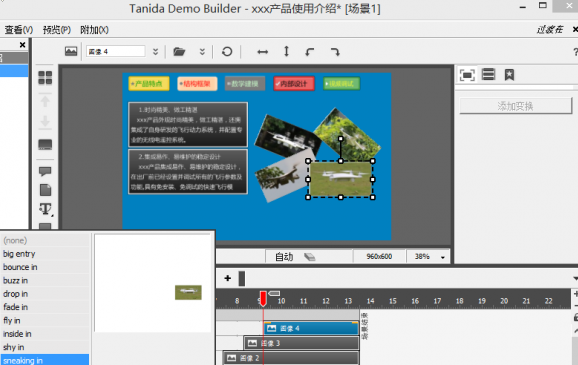Click the flip vertical arrow icon
Viewport: 578px width, 365px height.
286,51
